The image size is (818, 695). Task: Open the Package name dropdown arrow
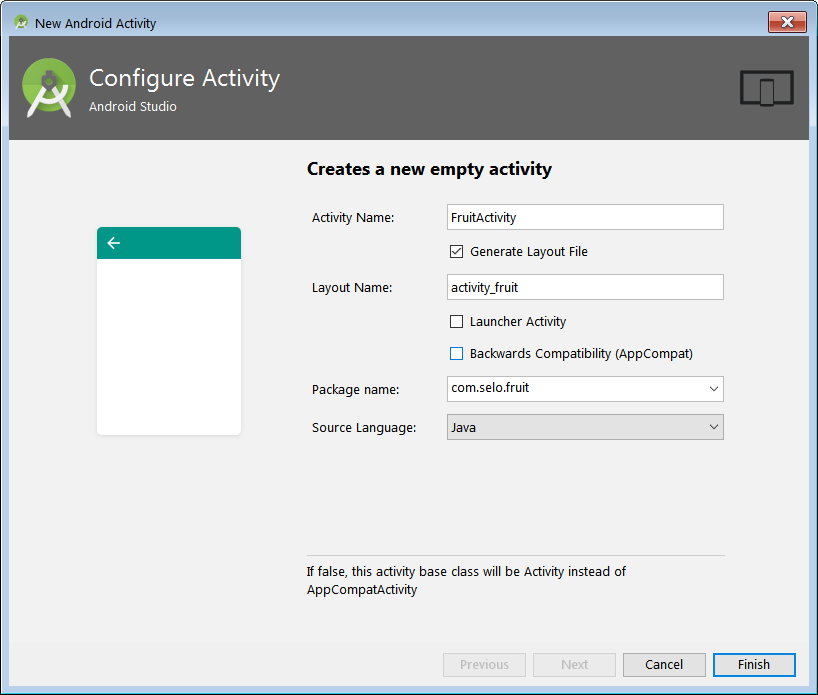pyautogui.click(x=714, y=389)
